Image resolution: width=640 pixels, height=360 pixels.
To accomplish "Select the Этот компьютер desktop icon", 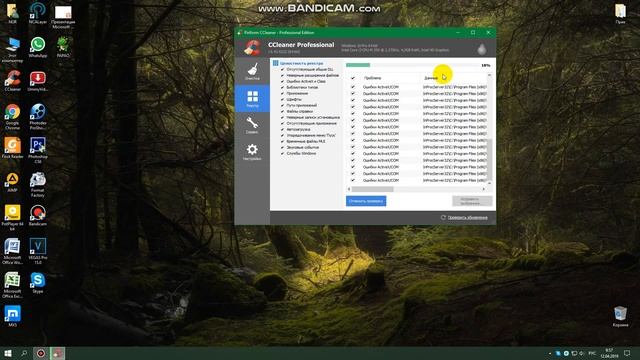I will pyautogui.click(x=13, y=49).
